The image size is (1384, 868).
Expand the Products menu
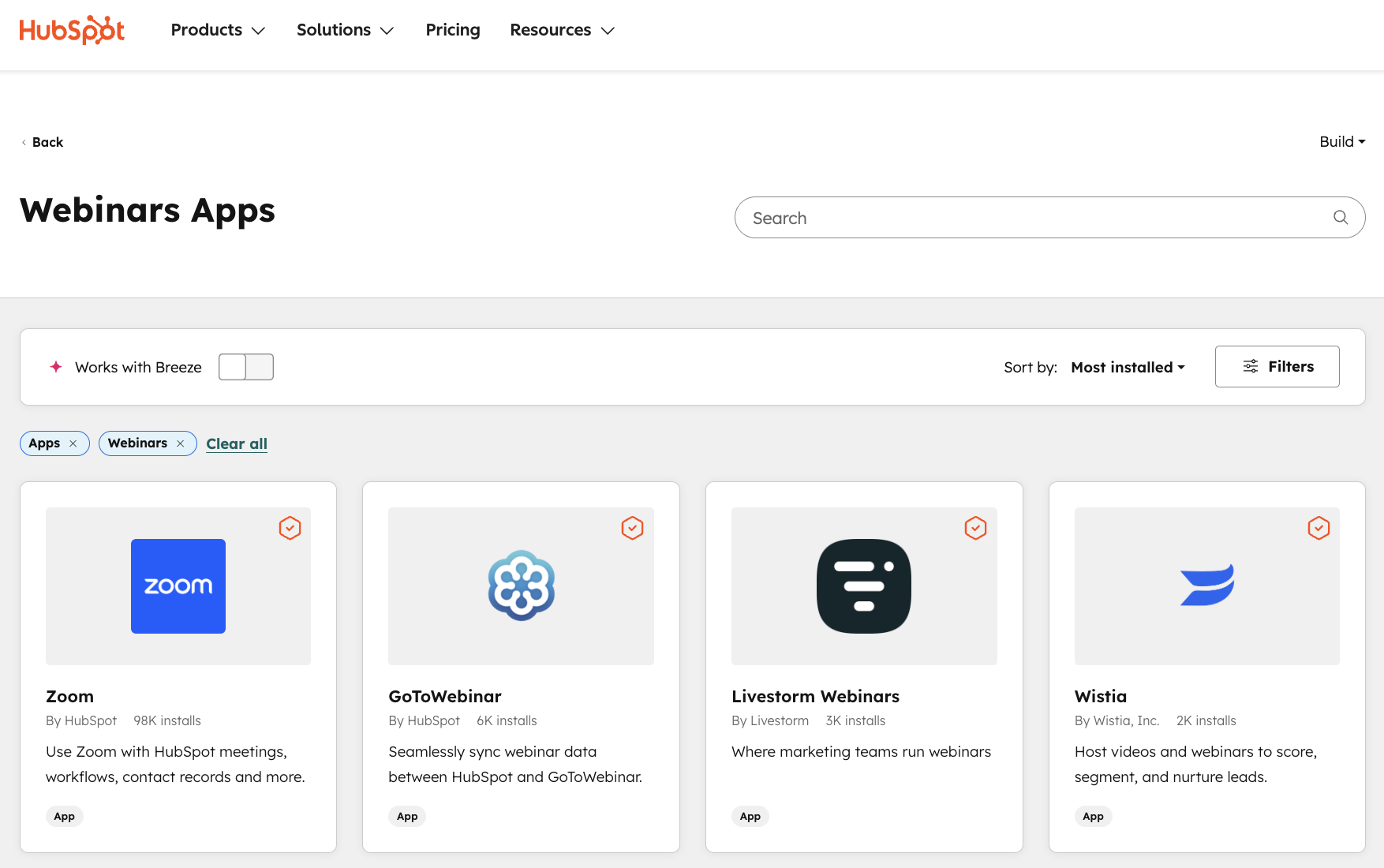[218, 30]
